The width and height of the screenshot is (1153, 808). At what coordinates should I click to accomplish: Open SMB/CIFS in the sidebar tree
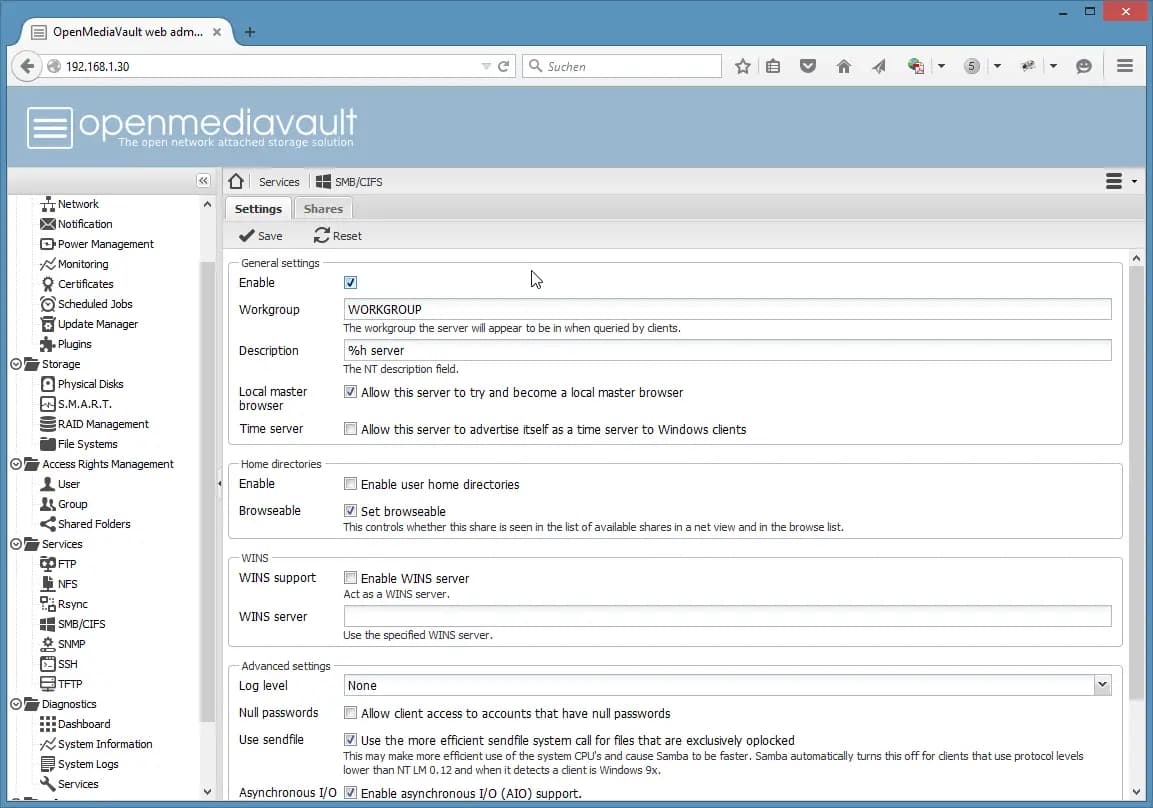click(72, 623)
